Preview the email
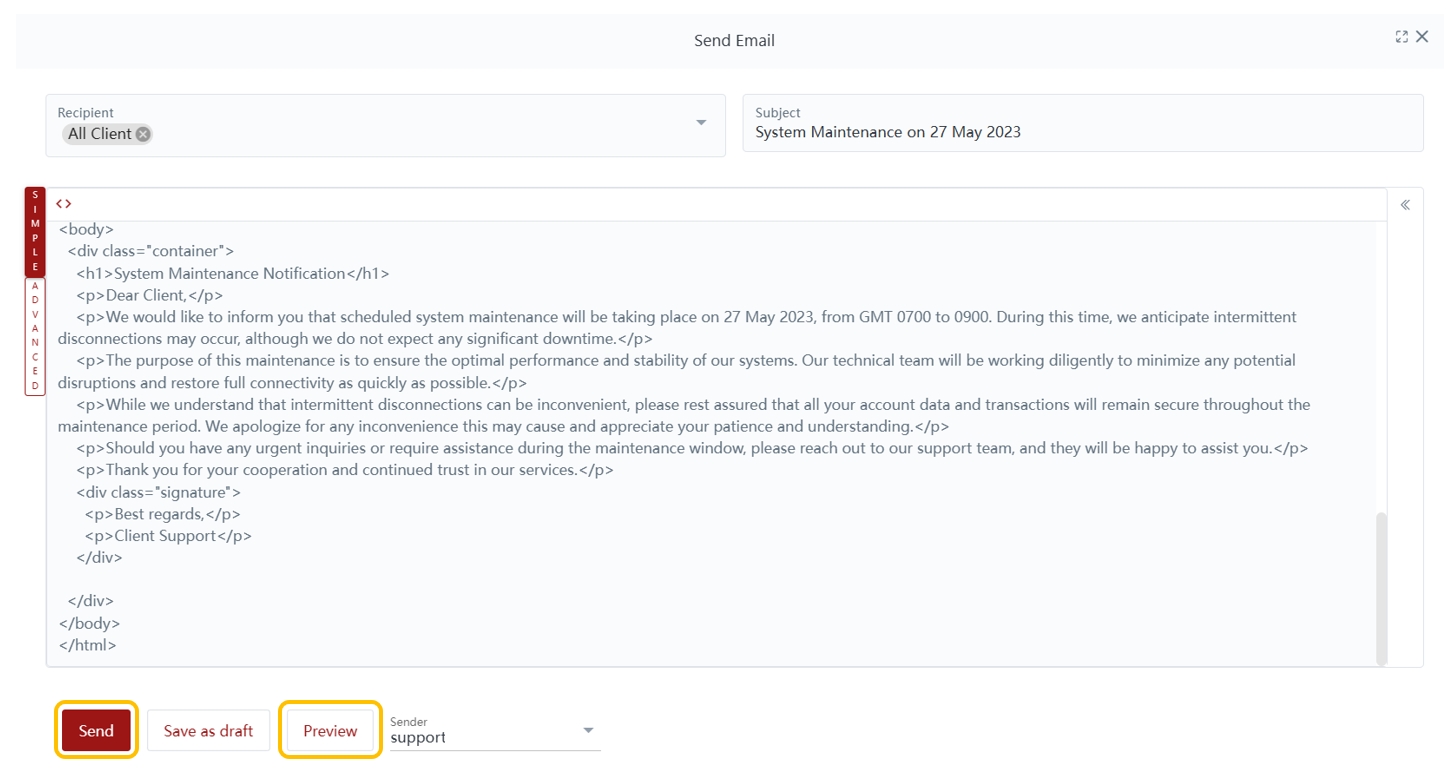The width and height of the screenshot is (1449, 772). coord(330,731)
